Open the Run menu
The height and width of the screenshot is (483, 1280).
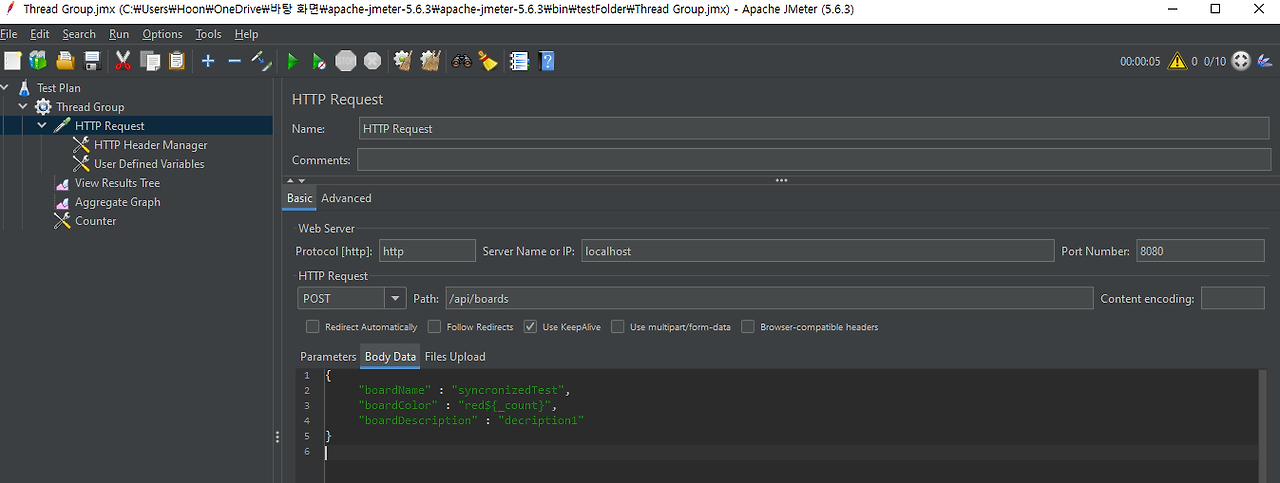tap(119, 34)
